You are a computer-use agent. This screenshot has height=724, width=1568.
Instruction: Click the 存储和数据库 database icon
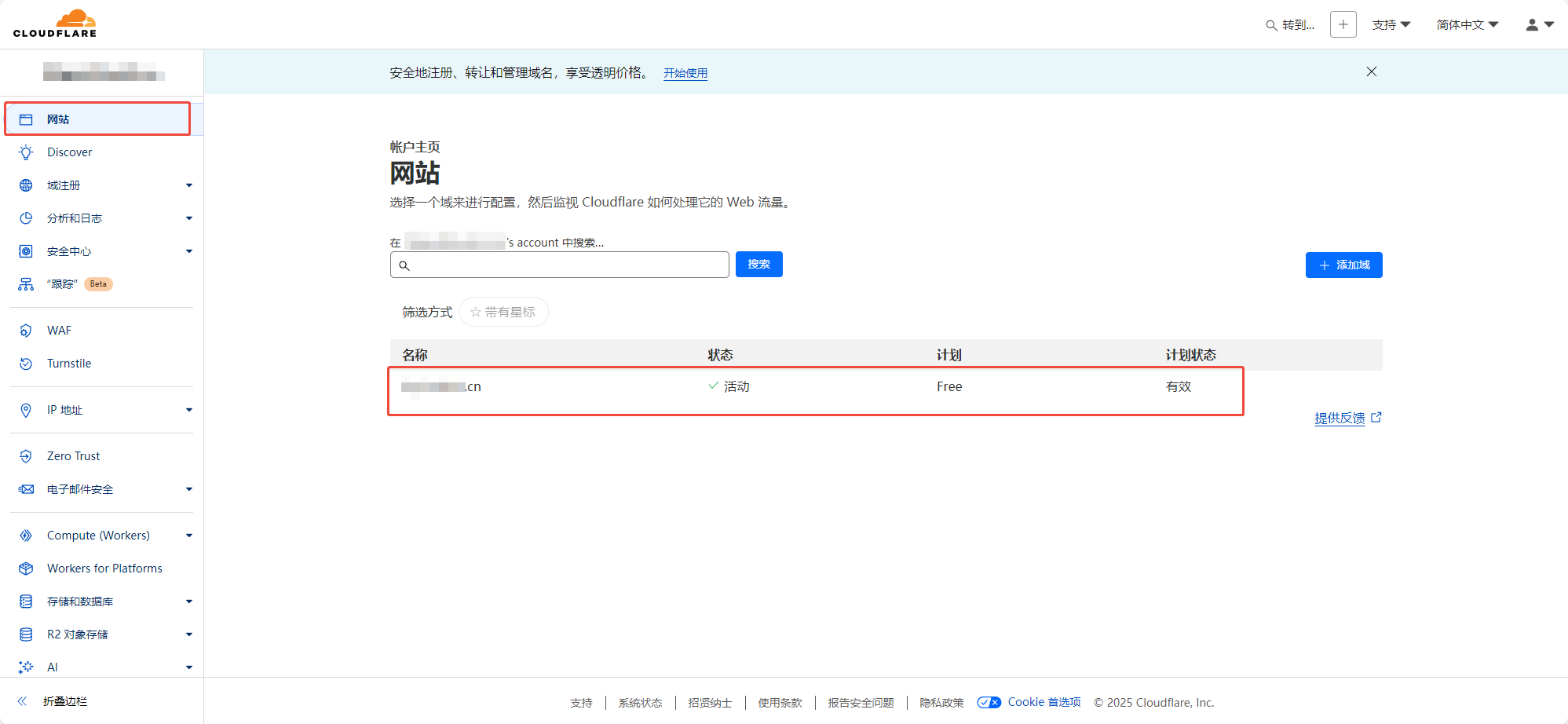(x=26, y=602)
